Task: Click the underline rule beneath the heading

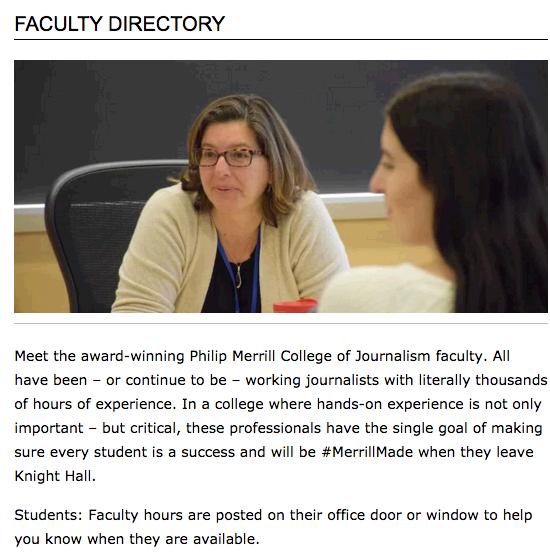Action: (281, 39)
